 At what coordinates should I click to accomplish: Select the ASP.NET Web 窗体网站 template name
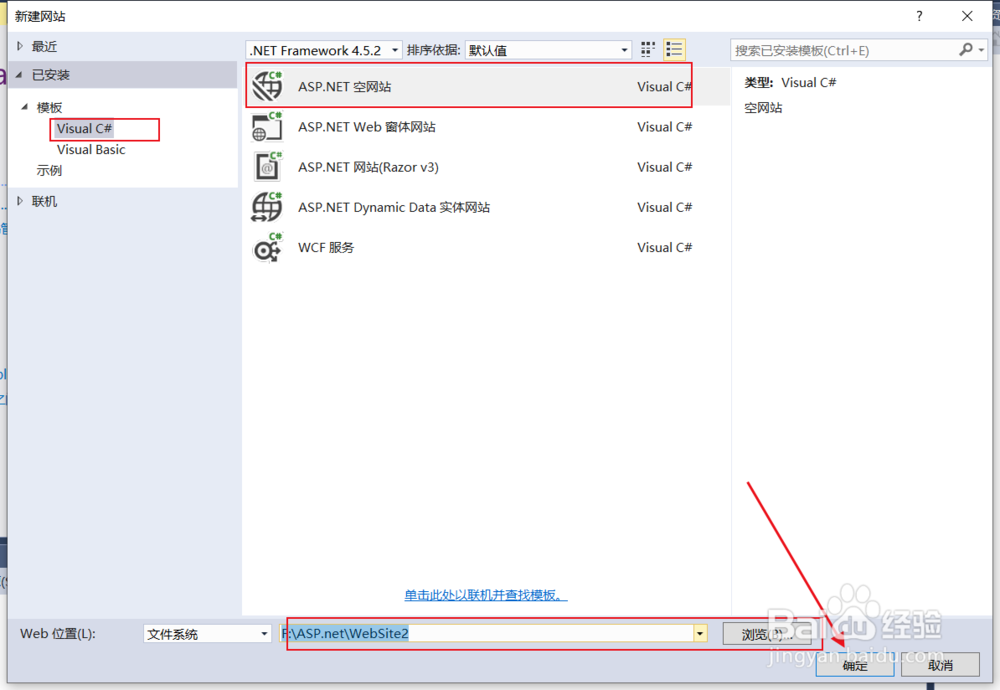(x=367, y=126)
